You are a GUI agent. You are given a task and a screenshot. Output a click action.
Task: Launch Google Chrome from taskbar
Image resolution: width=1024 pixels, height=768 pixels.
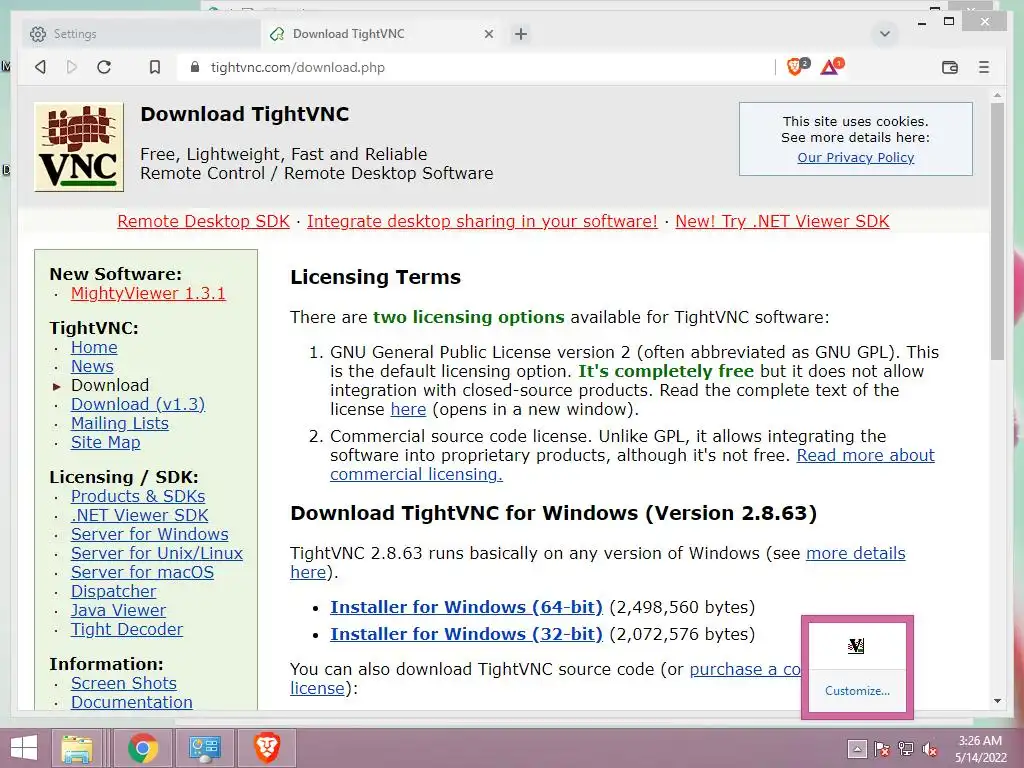pos(143,748)
